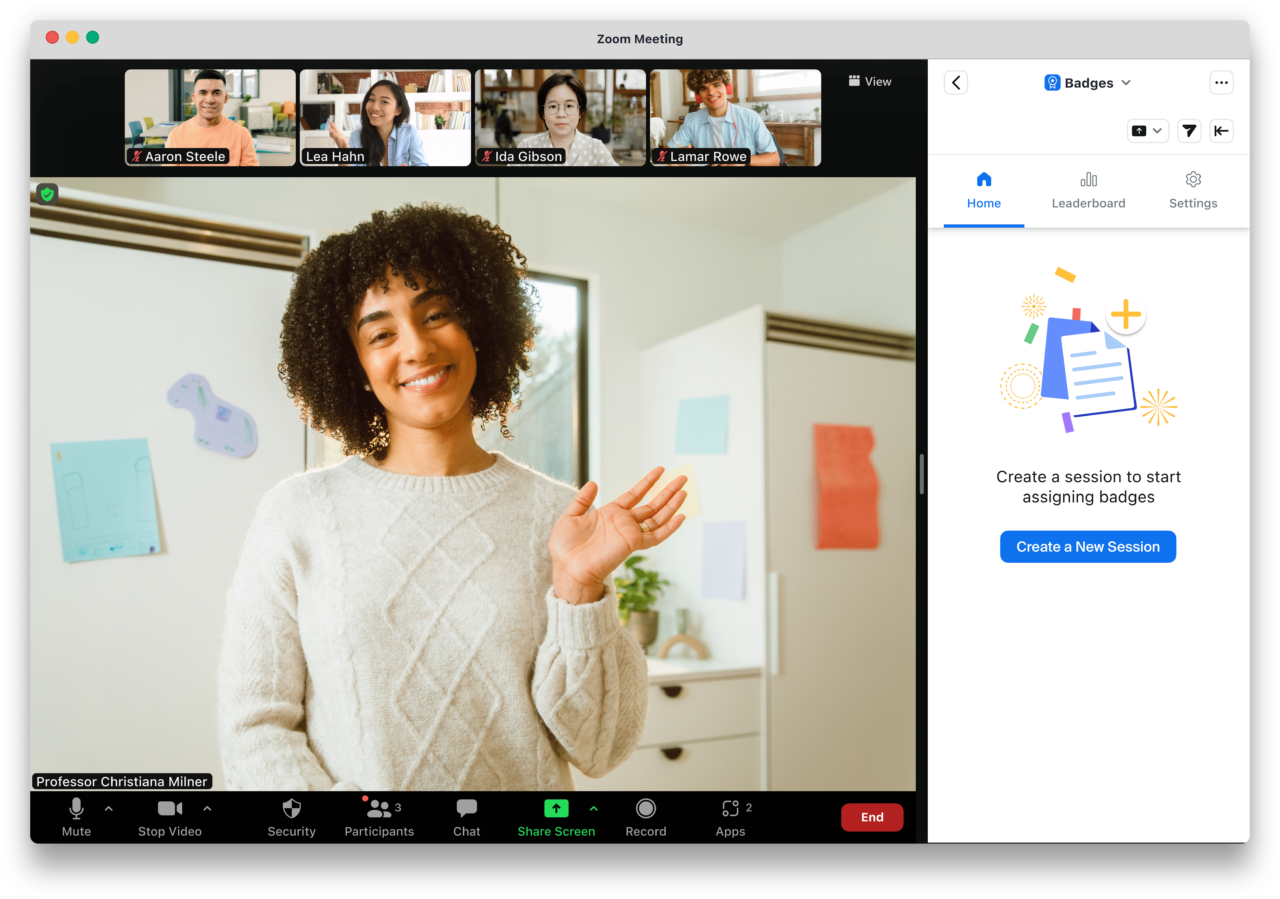Stop Video camera toggle

(x=170, y=816)
